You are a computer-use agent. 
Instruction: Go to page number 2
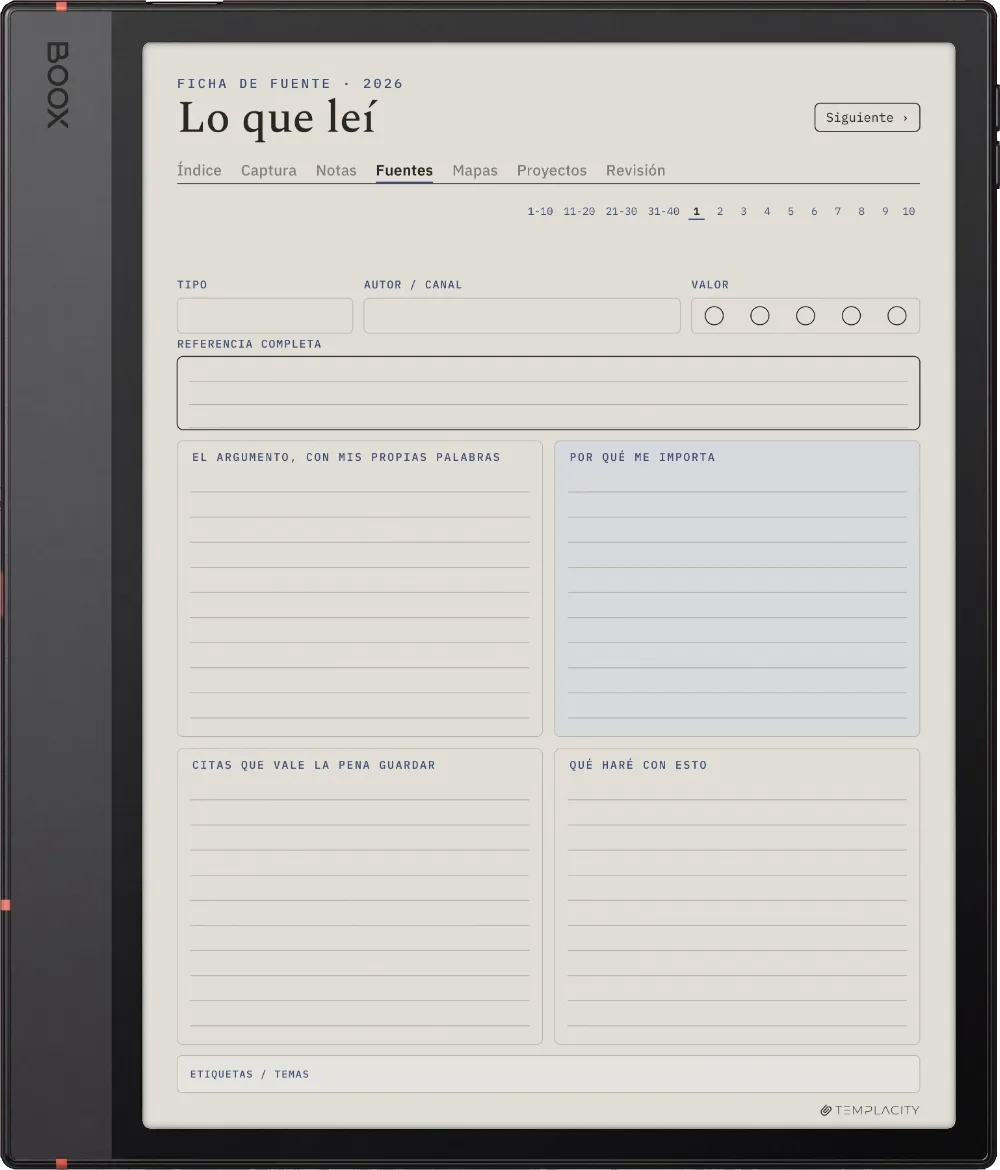pyautogui.click(x=720, y=212)
